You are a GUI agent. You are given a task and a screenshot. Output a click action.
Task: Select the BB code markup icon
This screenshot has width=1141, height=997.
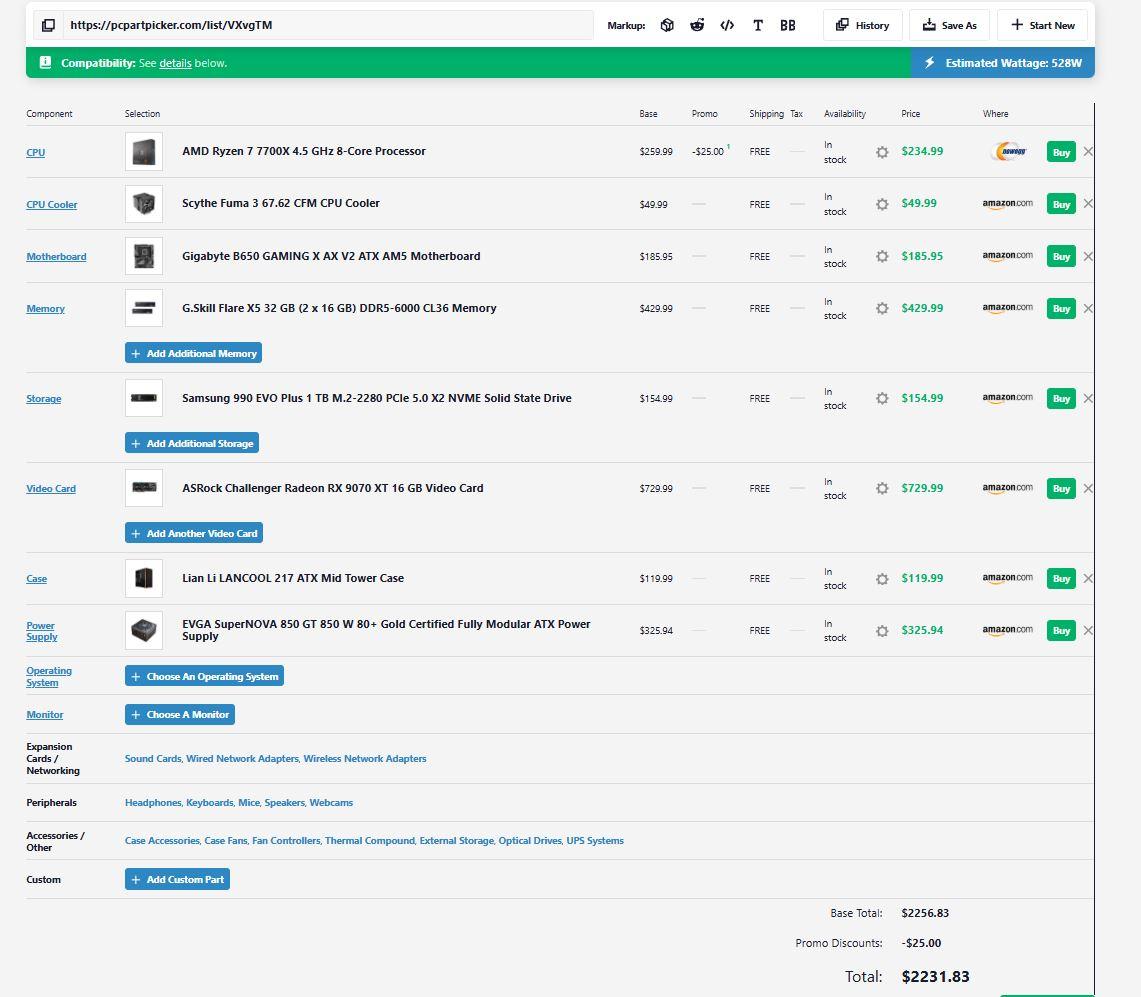tap(787, 25)
